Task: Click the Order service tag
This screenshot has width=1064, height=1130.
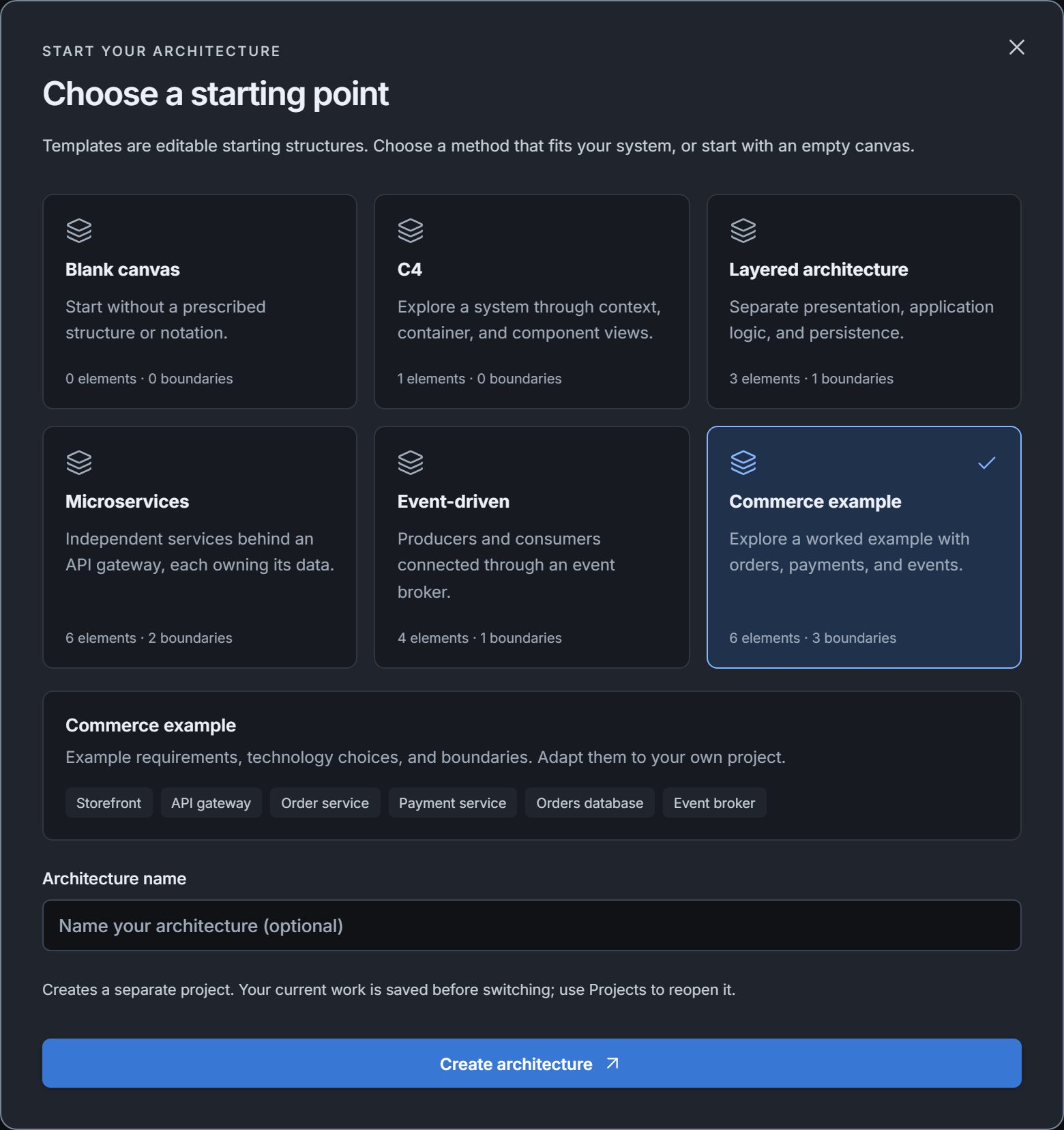Action: point(325,803)
